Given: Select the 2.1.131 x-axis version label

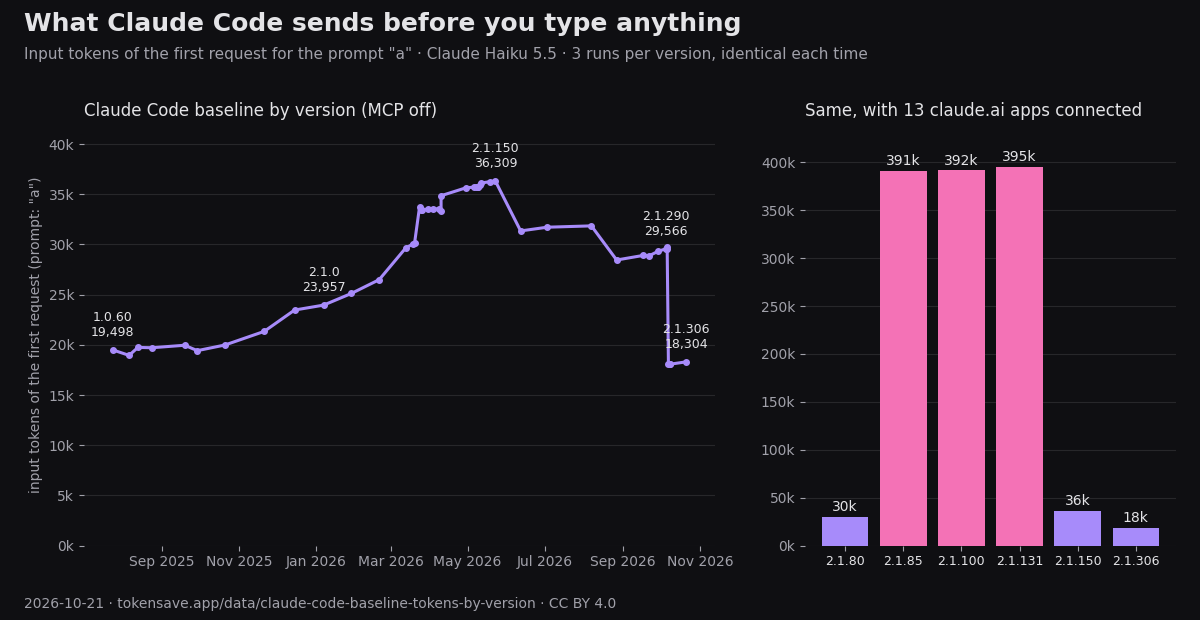Looking at the screenshot, I should coord(1019,561).
